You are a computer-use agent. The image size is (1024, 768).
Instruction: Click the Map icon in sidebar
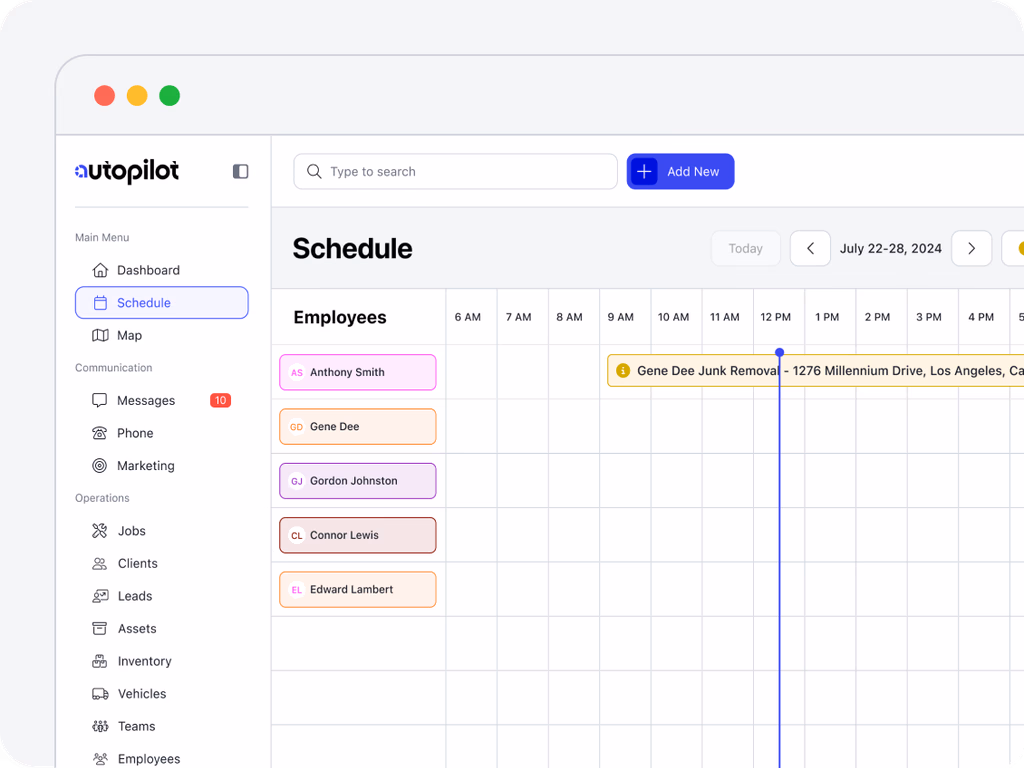click(x=100, y=336)
